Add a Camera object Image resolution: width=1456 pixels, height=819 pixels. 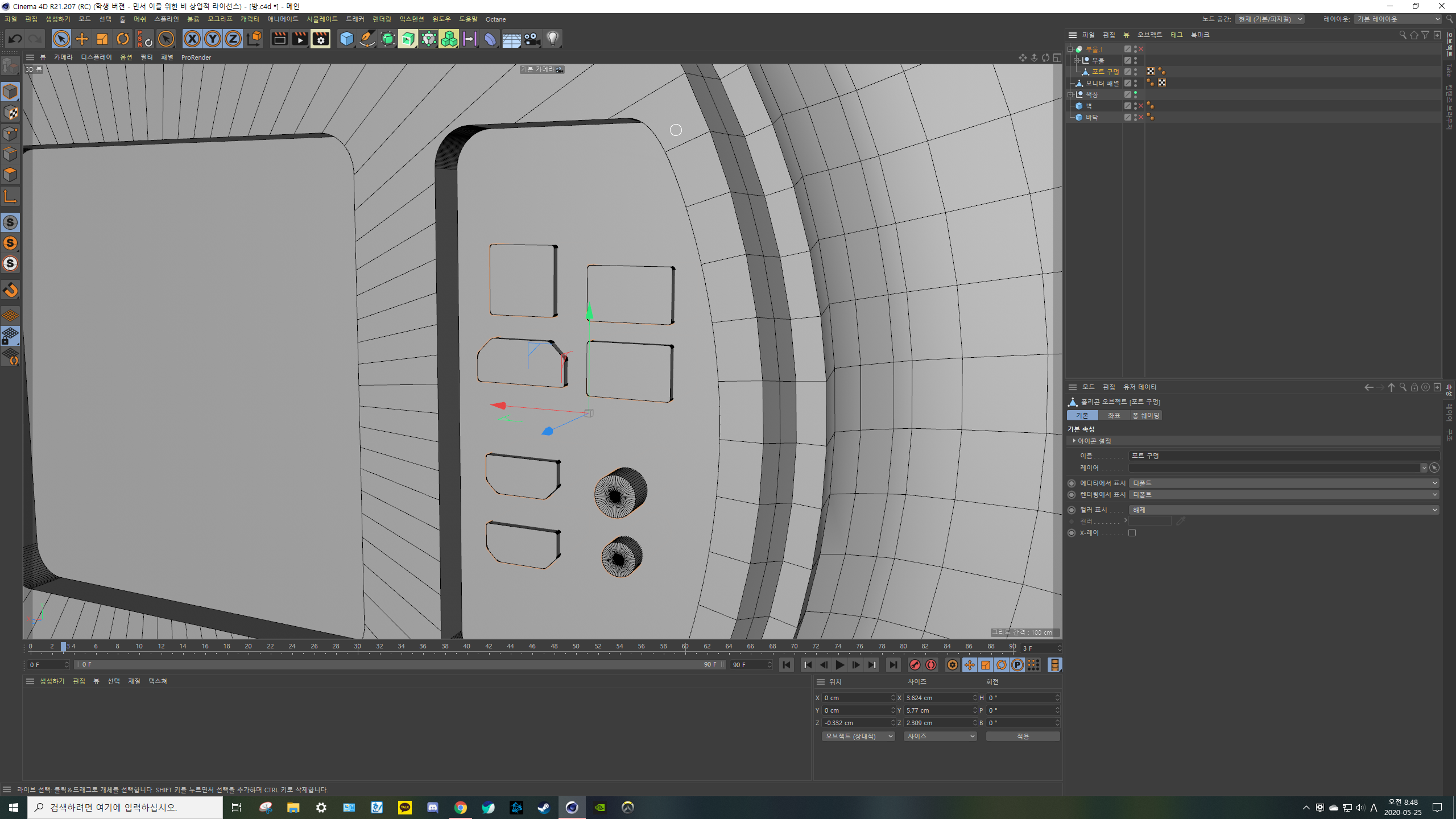[x=532, y=39]
